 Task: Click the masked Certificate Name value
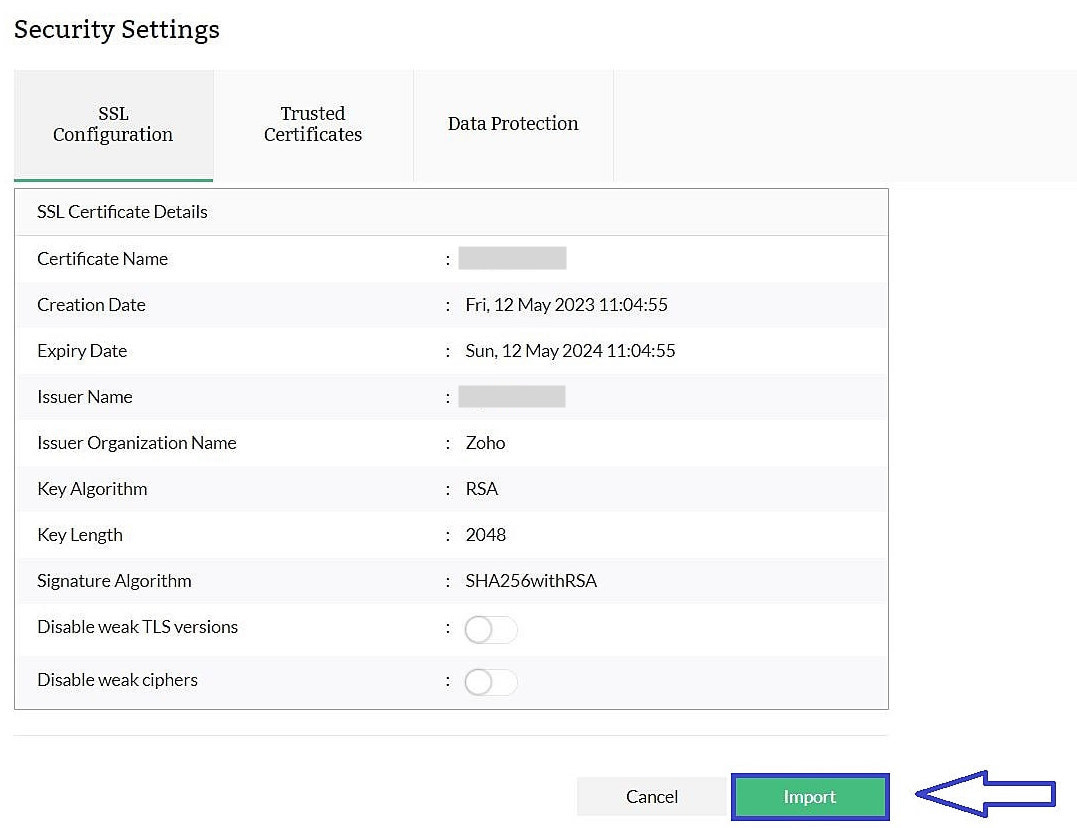[513, 257]
